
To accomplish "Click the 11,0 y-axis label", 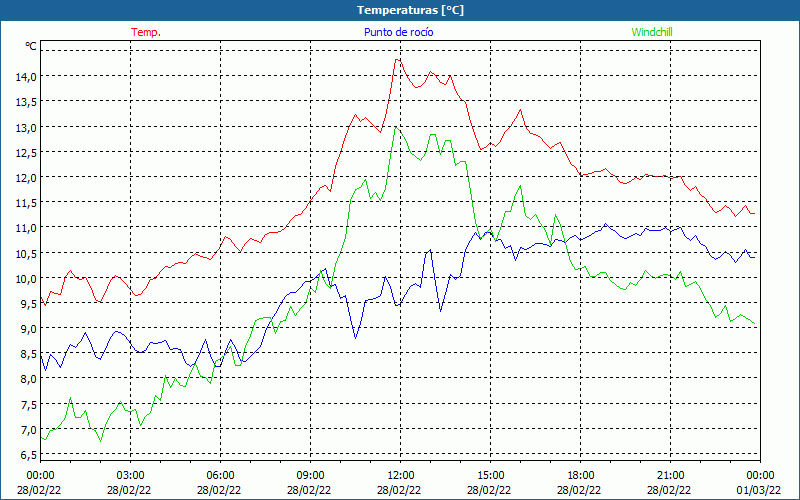I will [x=27, y=228].
